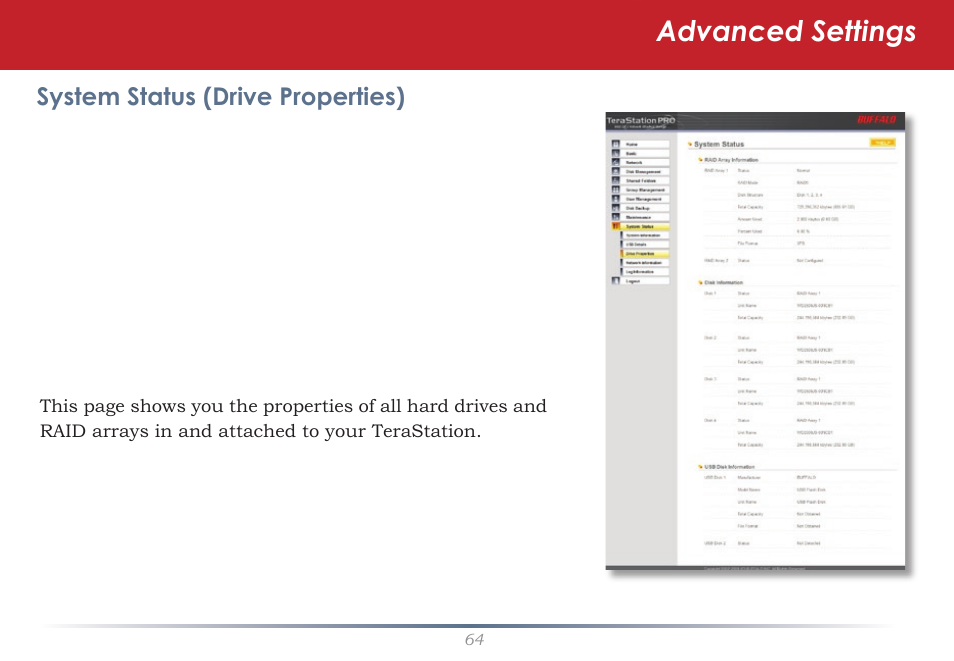Screen dimensions: 954x661
Task: Click the page number 64
Action: [x=475, y=640]
